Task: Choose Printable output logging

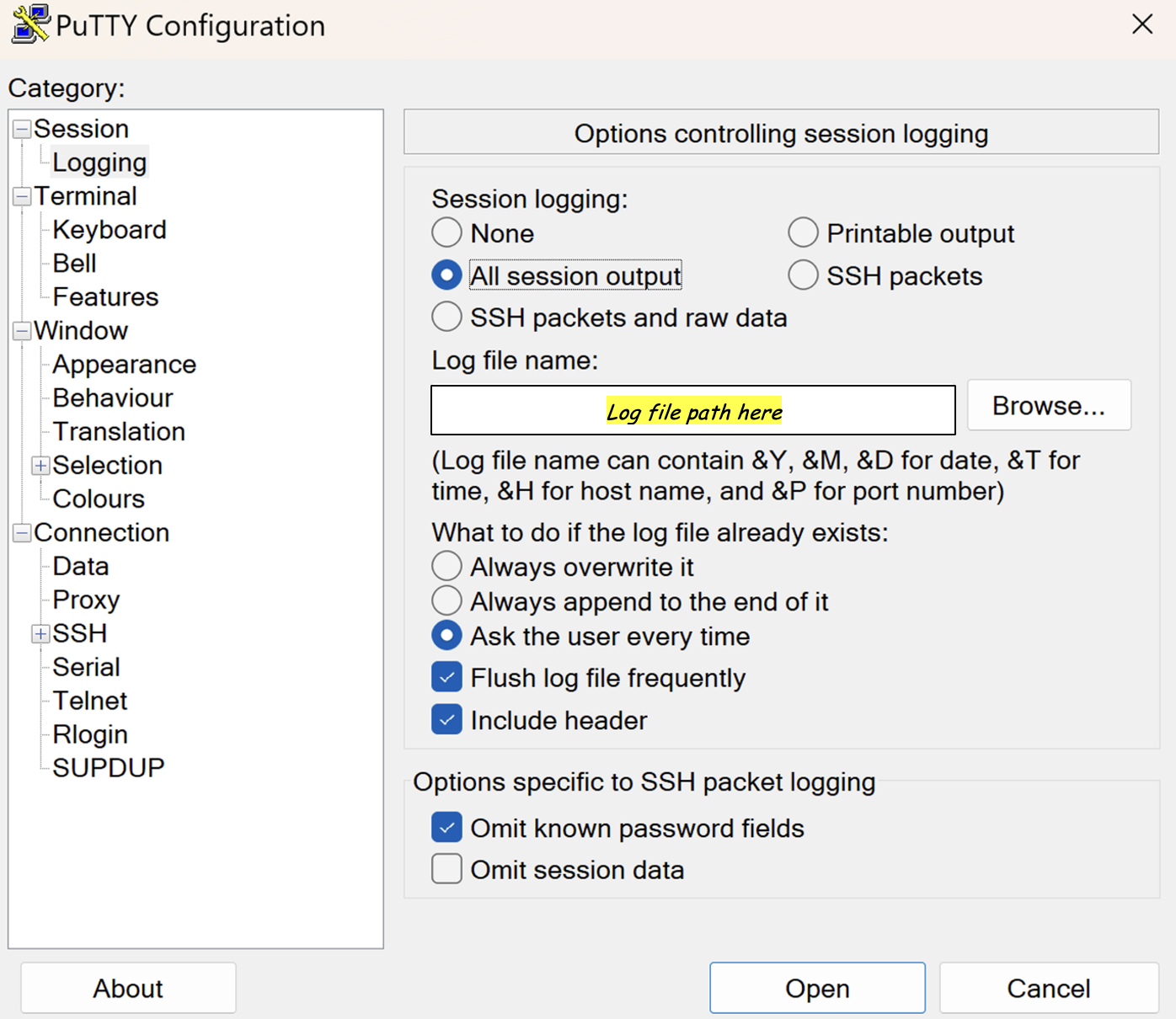Action: tap(803, 233)
